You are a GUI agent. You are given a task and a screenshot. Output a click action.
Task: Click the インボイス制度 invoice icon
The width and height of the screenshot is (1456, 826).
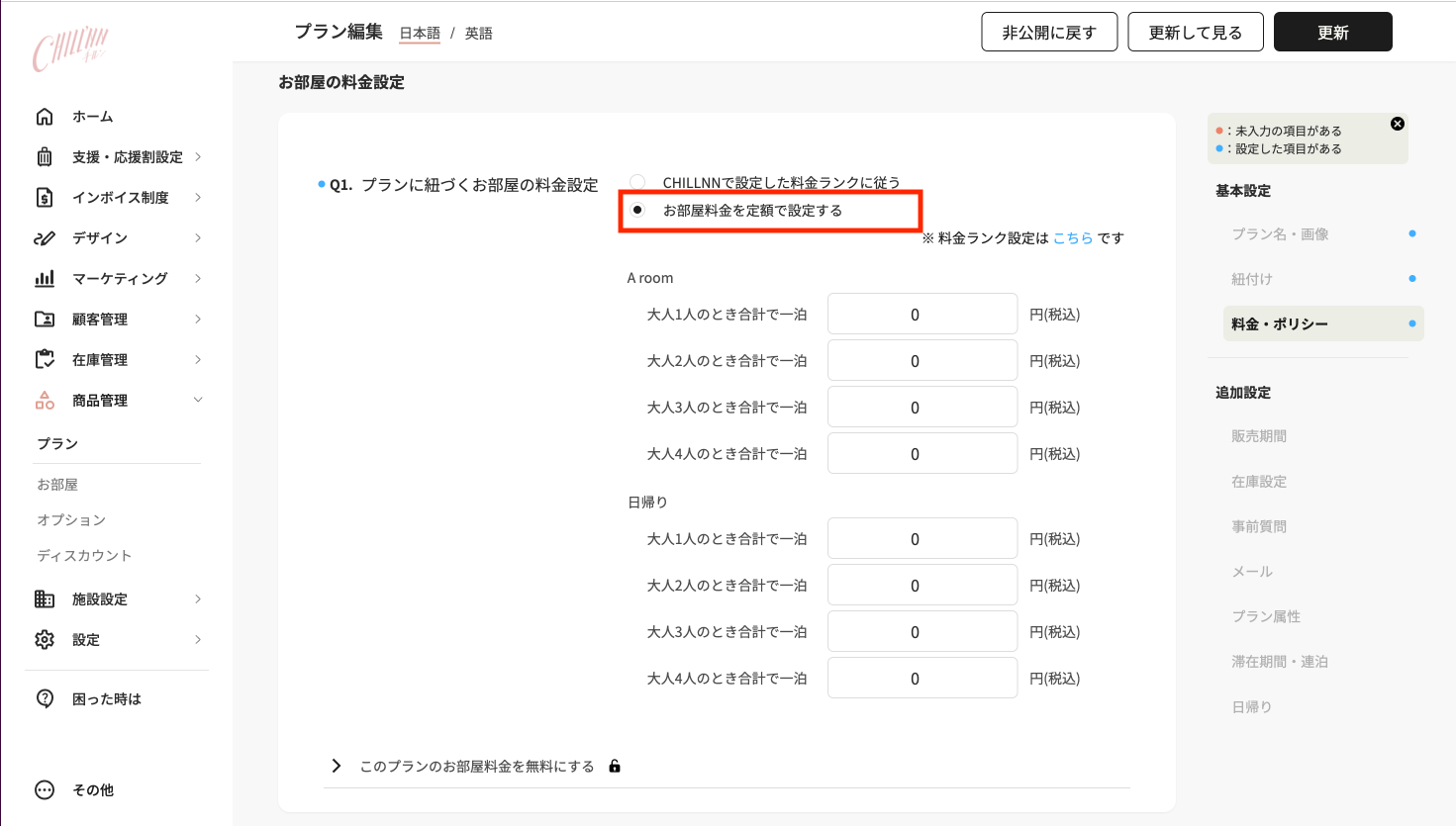pos(45,198)
